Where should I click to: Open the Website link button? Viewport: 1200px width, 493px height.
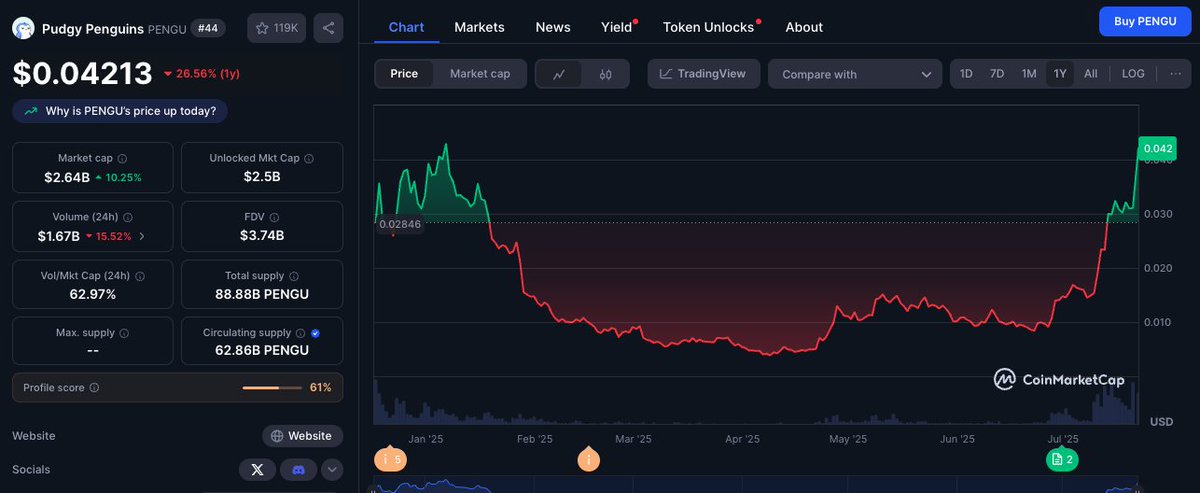[x=303, y=436]
